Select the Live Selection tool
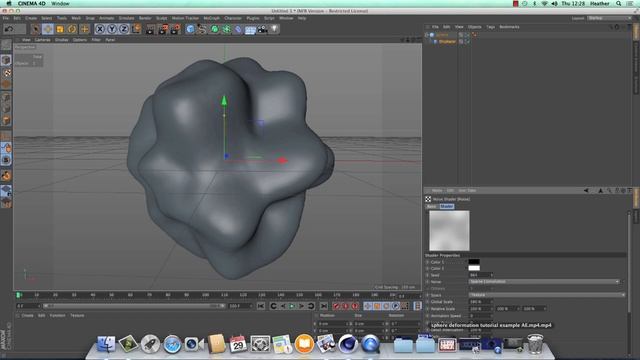The width and height of the screenshot is (640, 360). point(36,29)
